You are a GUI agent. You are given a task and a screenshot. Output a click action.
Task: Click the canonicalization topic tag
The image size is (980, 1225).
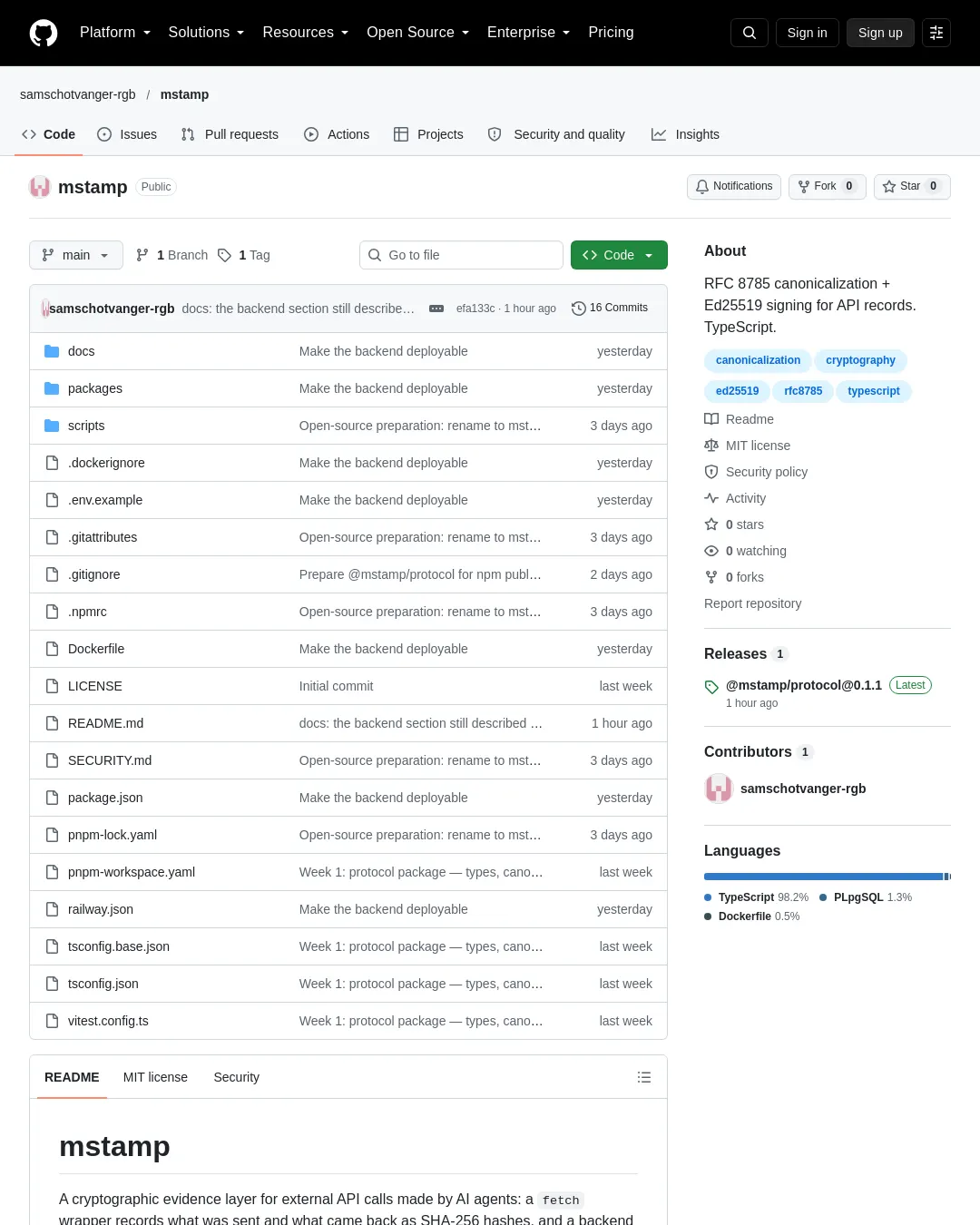tap(758, 360)
